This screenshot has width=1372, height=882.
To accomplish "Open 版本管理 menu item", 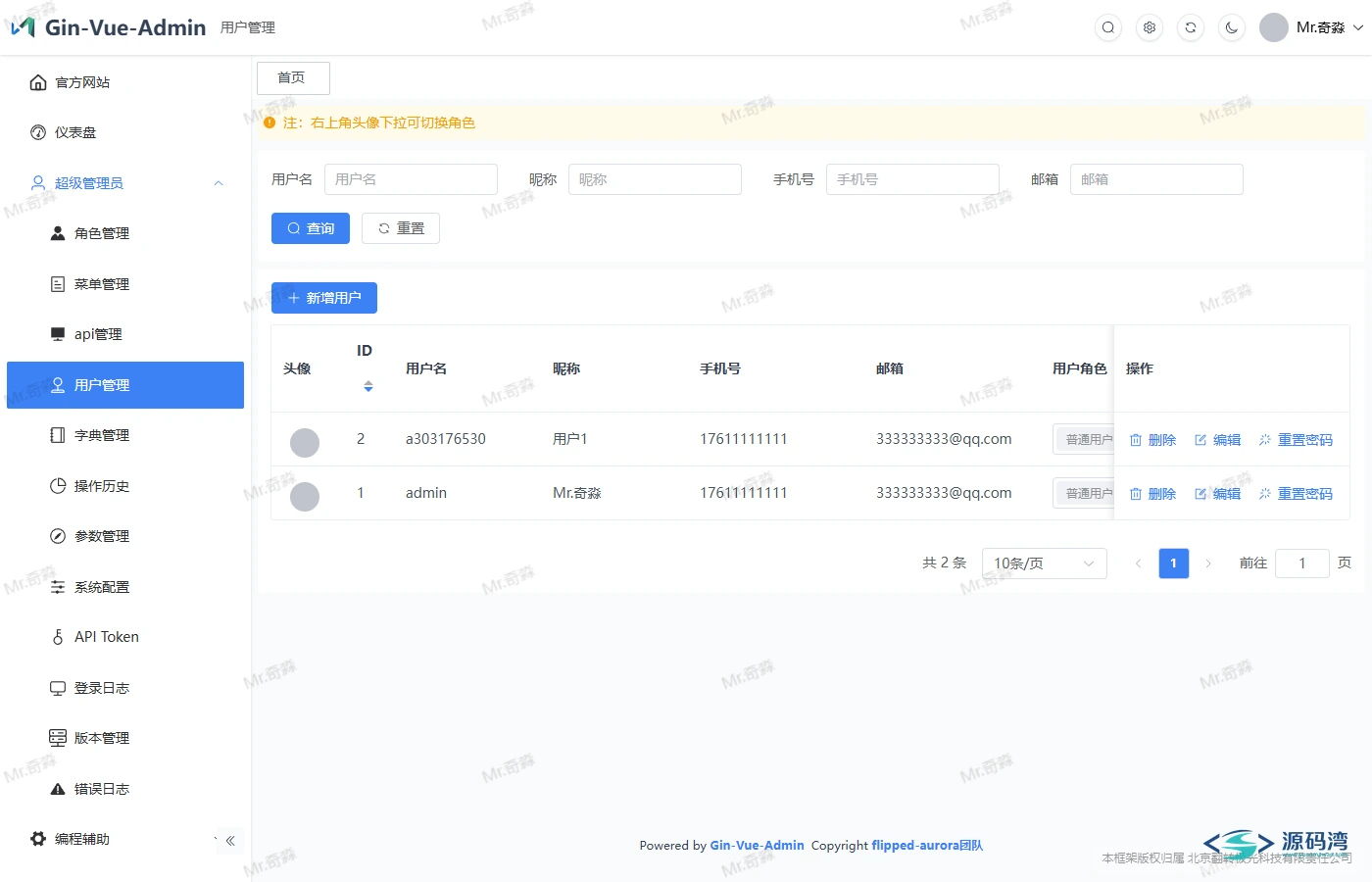I will [x=125, y=738].
